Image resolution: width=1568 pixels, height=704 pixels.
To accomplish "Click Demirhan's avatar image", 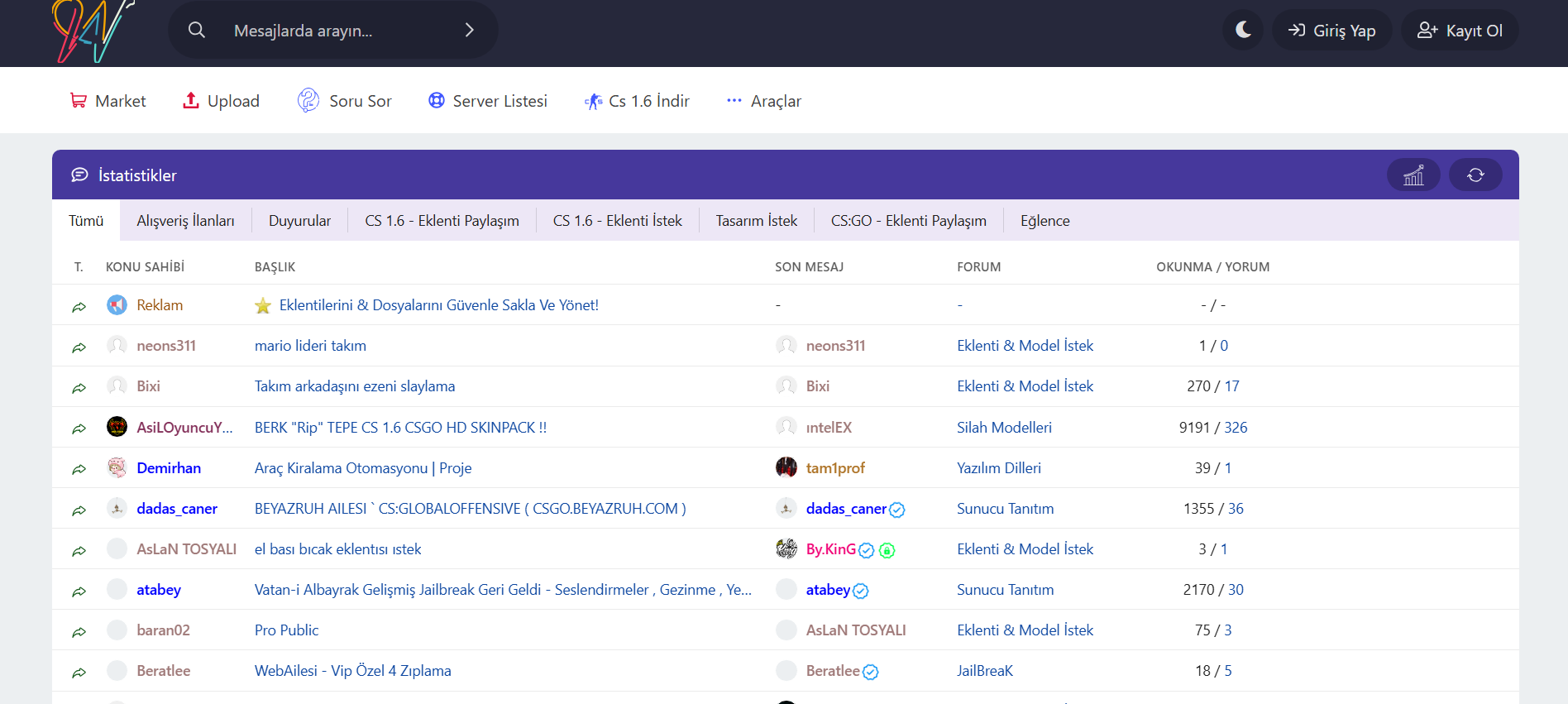I will [117, 467].
